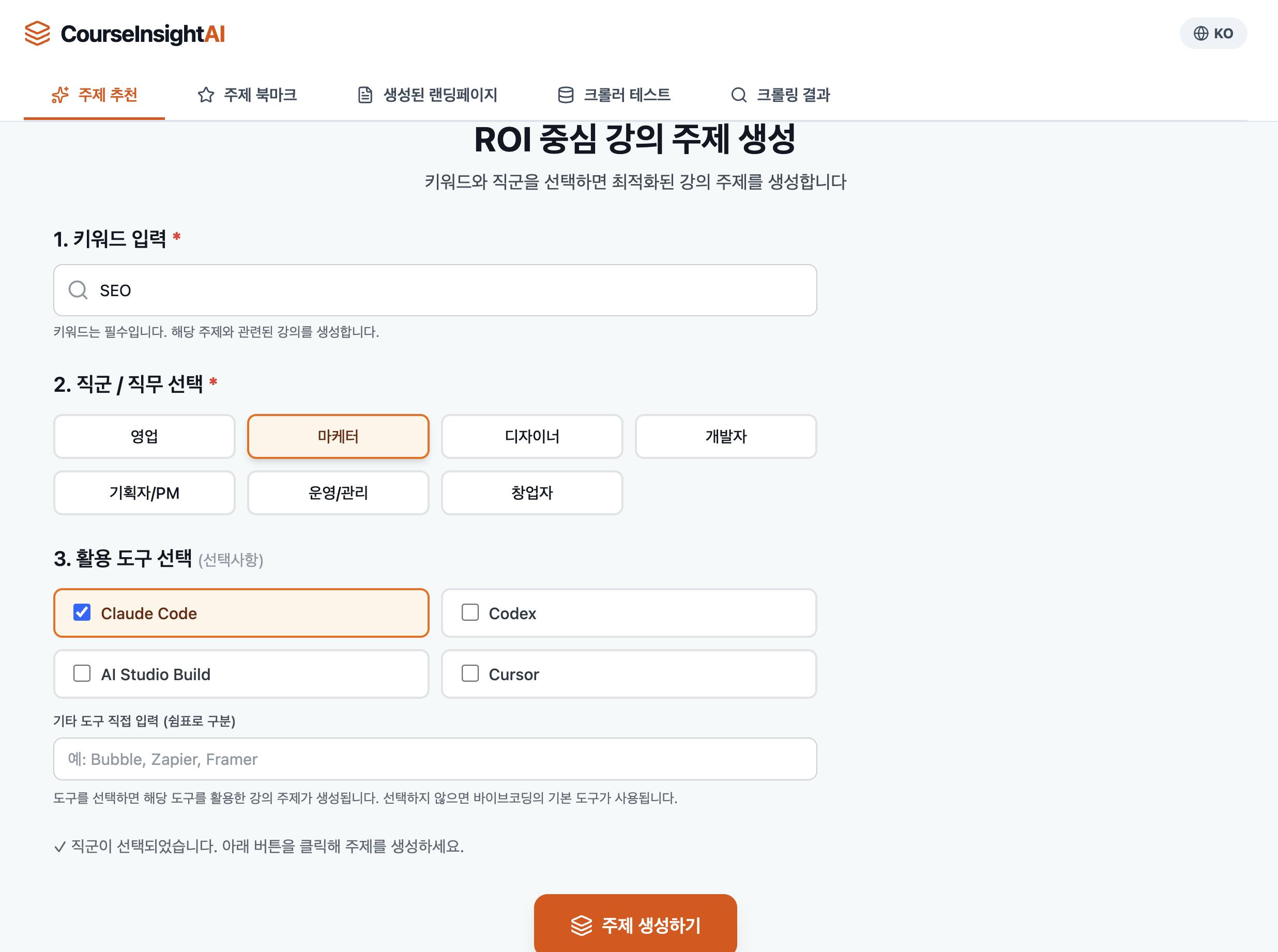Switch to the 주제 북마크 tab
The height and width of the screenshot is (952, 1278).
pyautogui.click(x=247, y=95)
